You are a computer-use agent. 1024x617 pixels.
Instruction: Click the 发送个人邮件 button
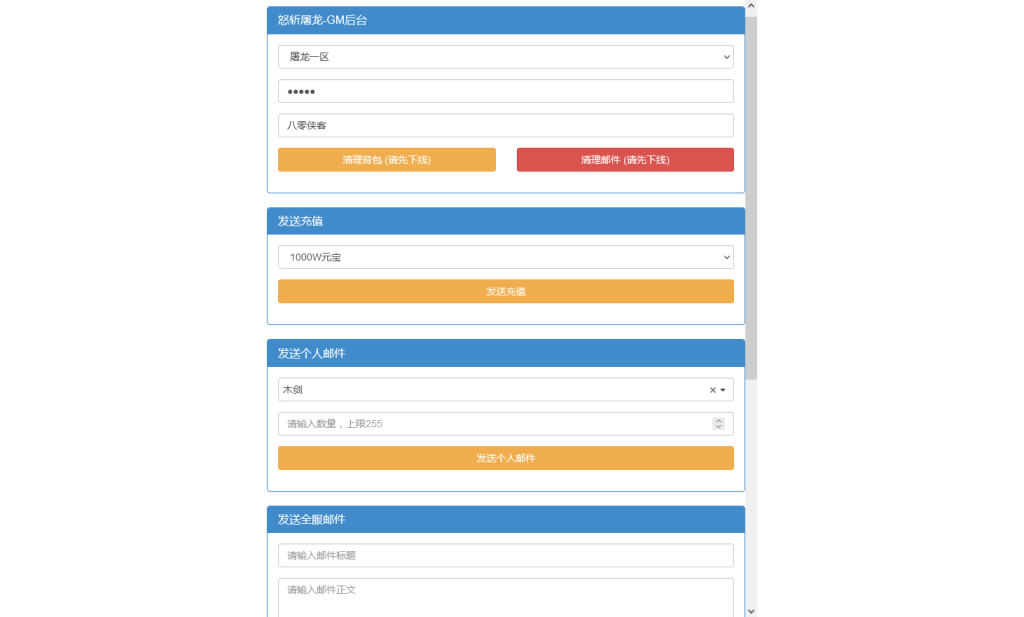tap(505, 458)
